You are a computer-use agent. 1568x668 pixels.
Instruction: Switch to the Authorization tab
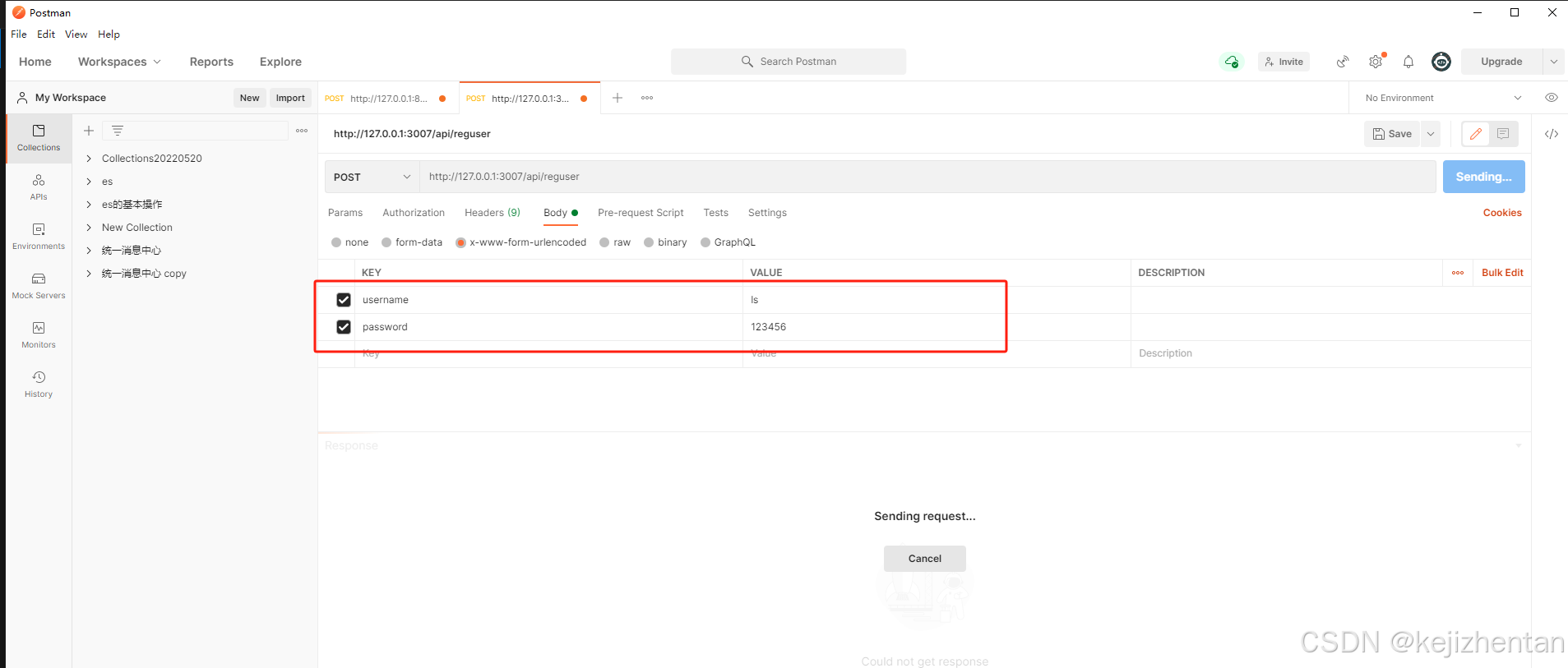click(414, 213)
